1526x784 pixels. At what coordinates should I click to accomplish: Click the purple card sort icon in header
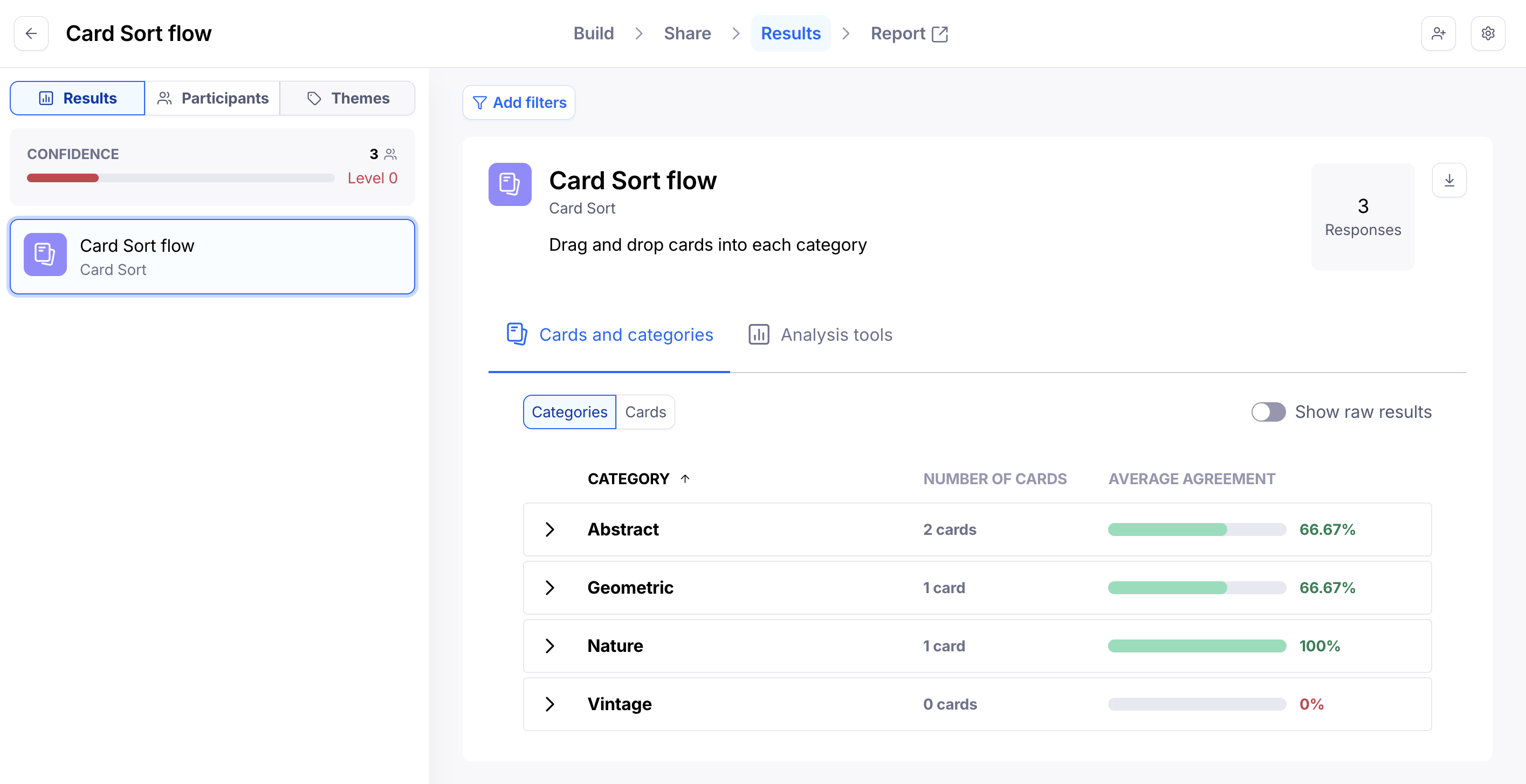[x=510, y=184]
